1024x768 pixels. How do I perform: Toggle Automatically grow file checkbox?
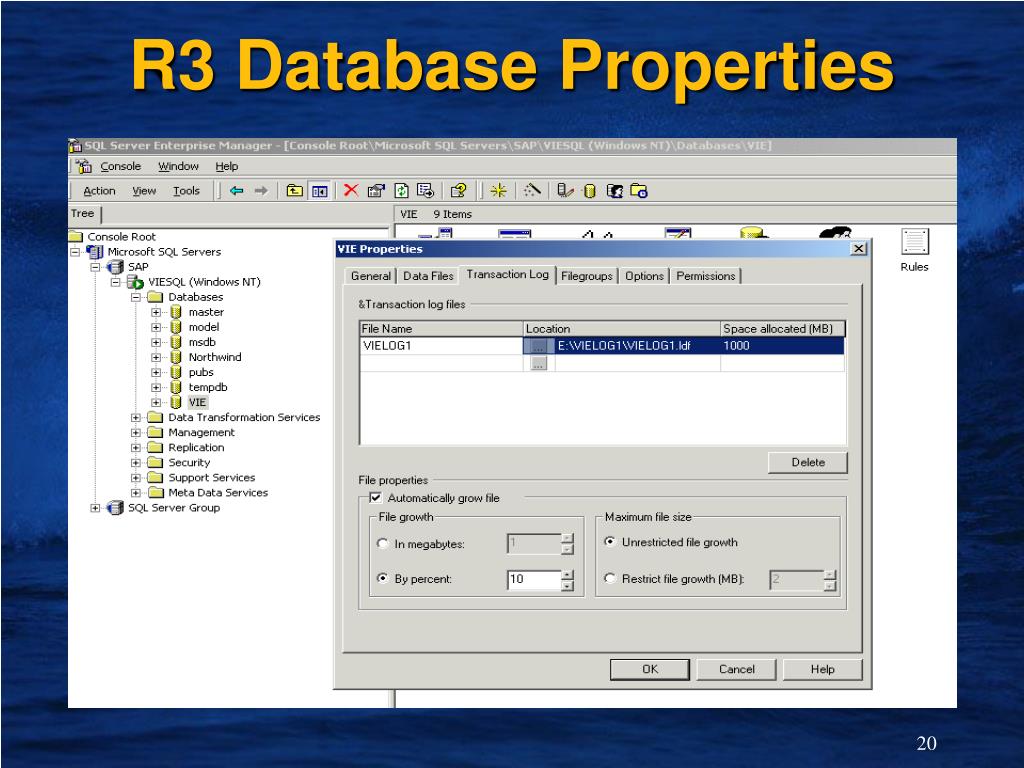coord(376,498)
